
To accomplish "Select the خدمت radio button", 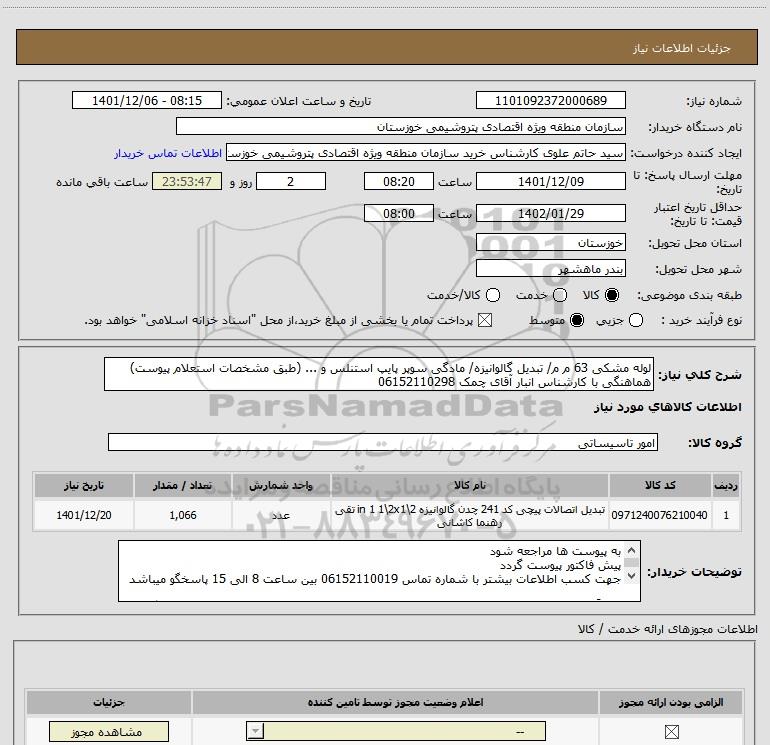I will point(560,295).
